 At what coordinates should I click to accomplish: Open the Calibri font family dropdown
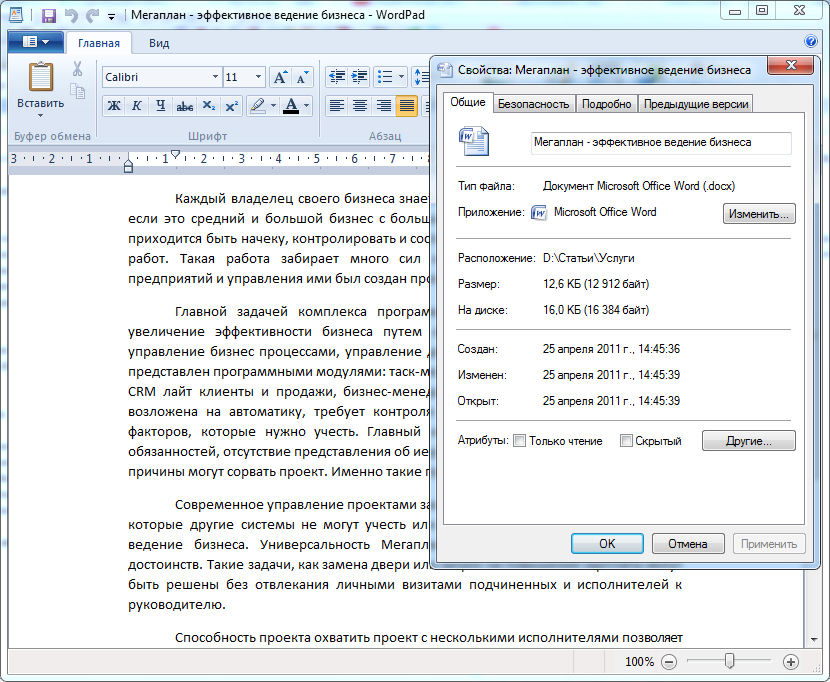click(x=215, y=77)
